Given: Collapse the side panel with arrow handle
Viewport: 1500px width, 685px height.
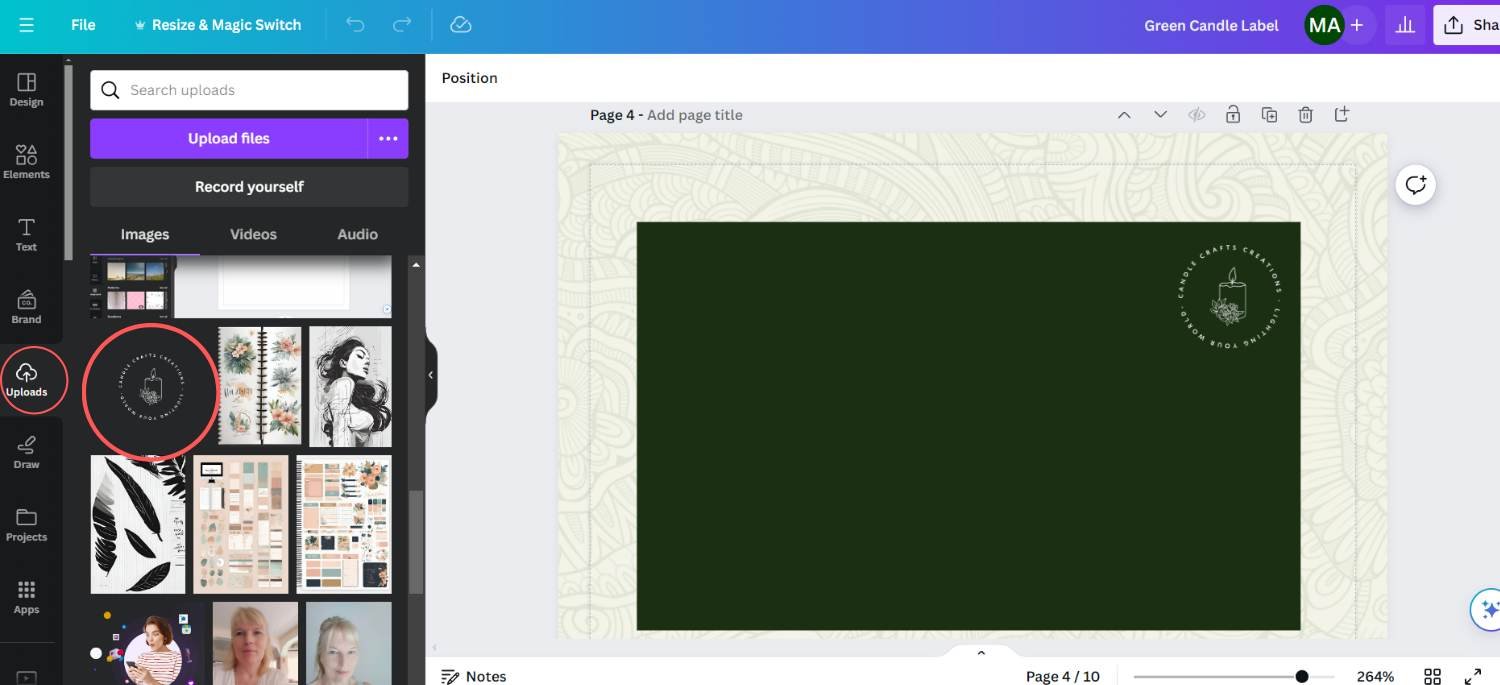Looking at the screenshot, I should tap(431, 375).
